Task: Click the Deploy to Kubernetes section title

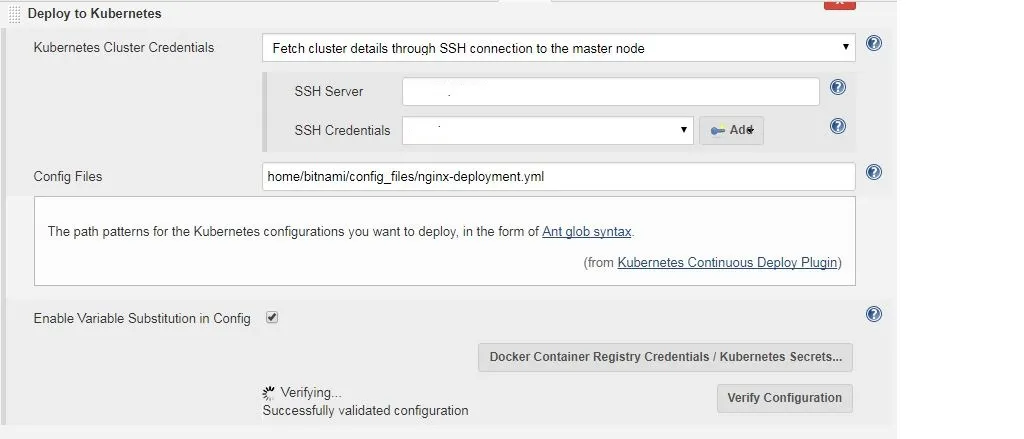Action: (94, 14)
